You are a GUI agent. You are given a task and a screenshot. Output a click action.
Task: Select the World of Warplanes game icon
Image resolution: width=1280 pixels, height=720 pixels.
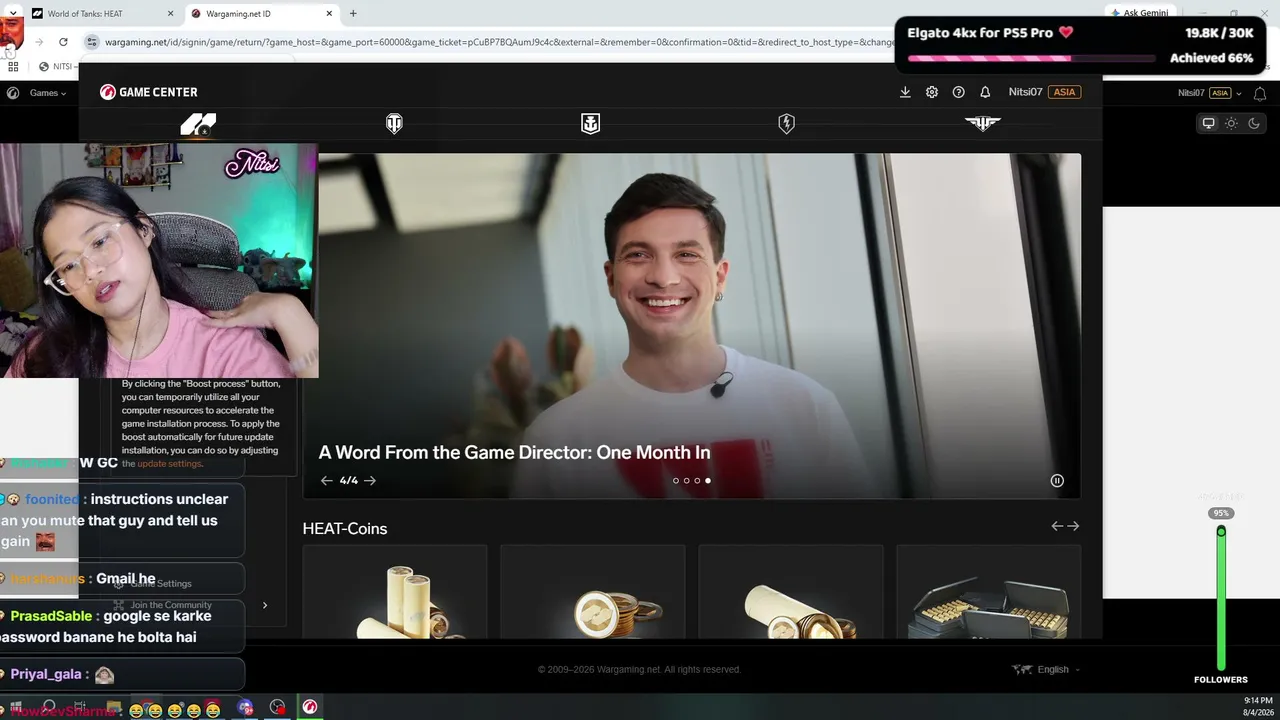(x=982, y=124)
